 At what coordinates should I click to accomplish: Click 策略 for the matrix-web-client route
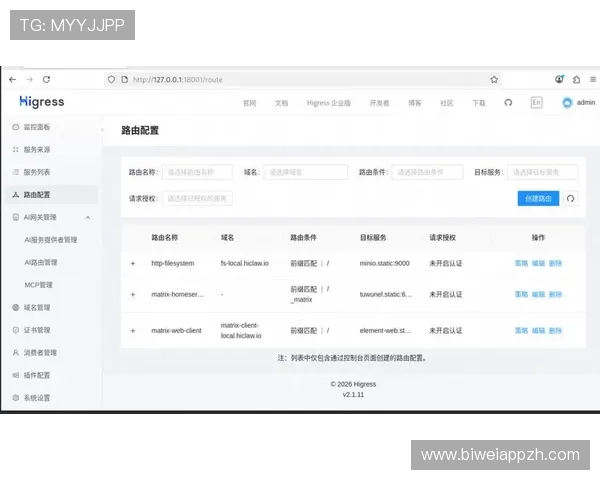(521, 331)
